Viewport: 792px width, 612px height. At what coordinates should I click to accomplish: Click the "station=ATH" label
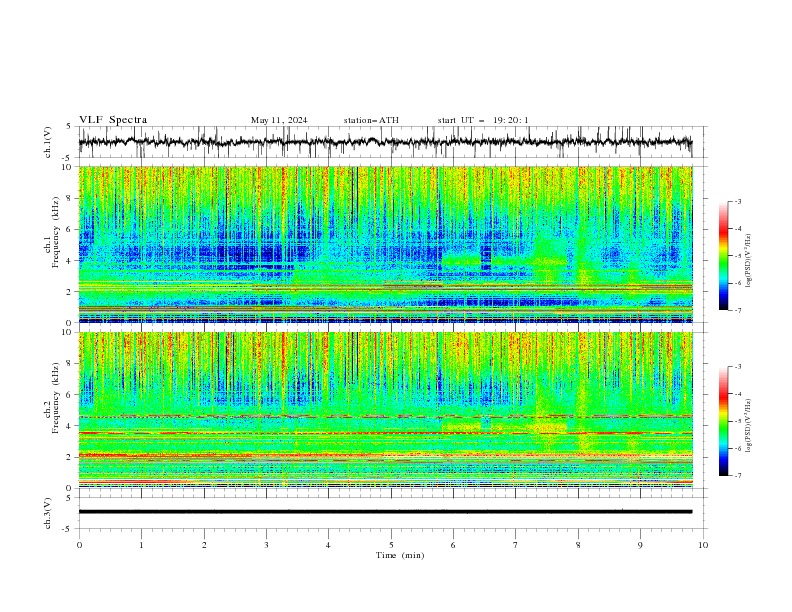pyautogui.click(x=371, y=120)
